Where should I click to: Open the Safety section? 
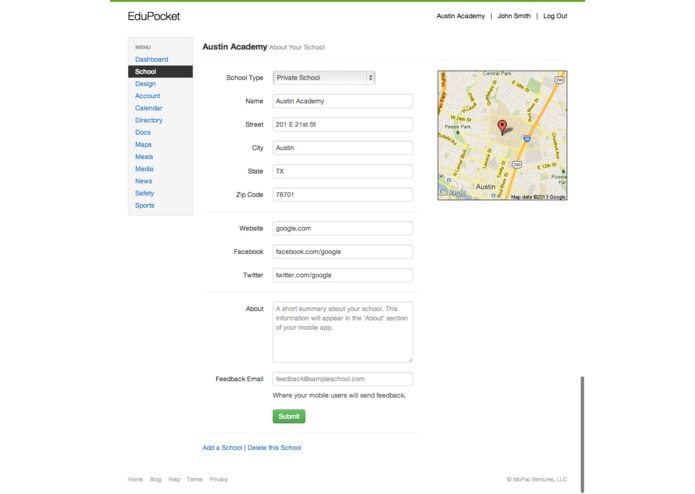pos(144,193)
